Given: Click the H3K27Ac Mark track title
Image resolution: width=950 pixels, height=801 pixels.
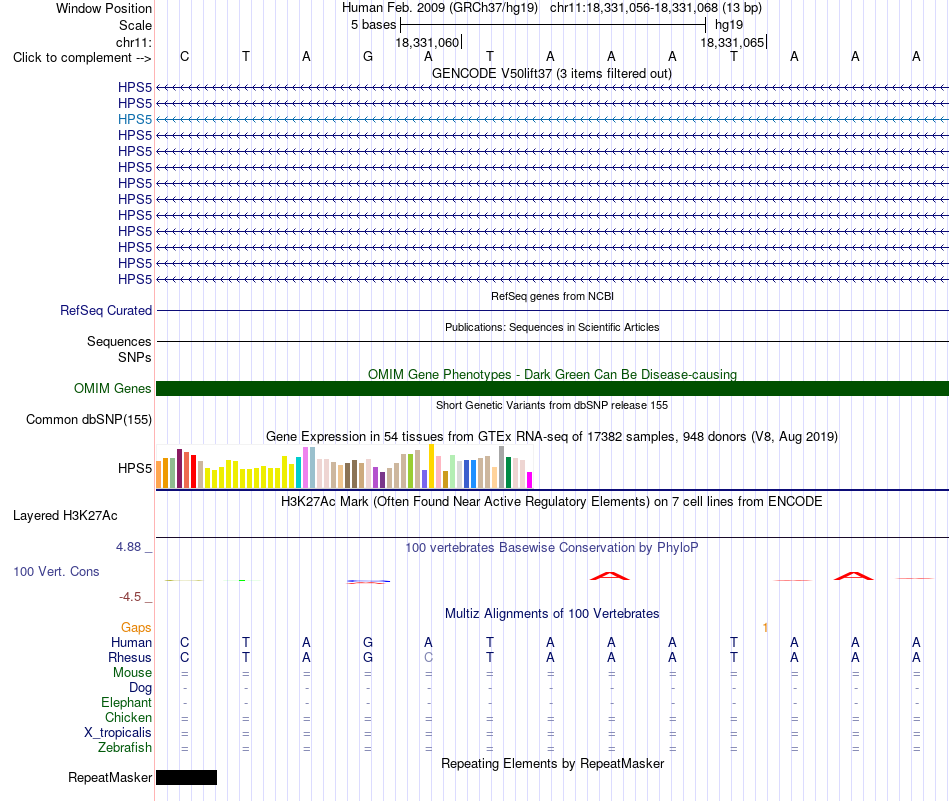Looking at the screenshot, I should pyautogui.click(x=552, y=502).
